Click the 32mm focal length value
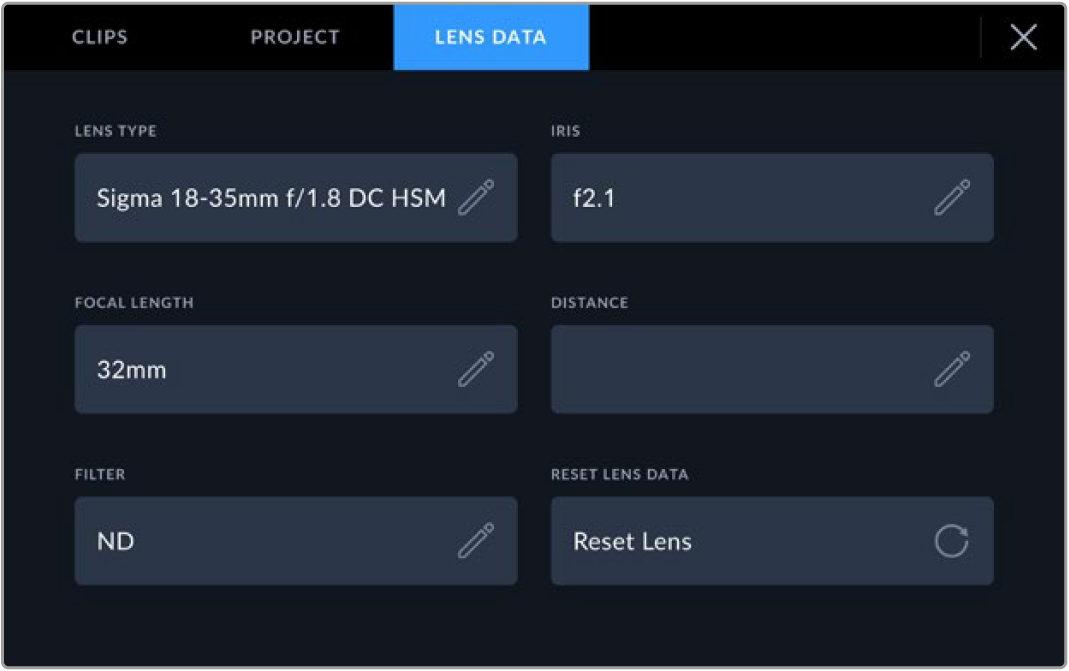Image resolution: width=1069 pixels, height=671 pixels. (132, 370)
